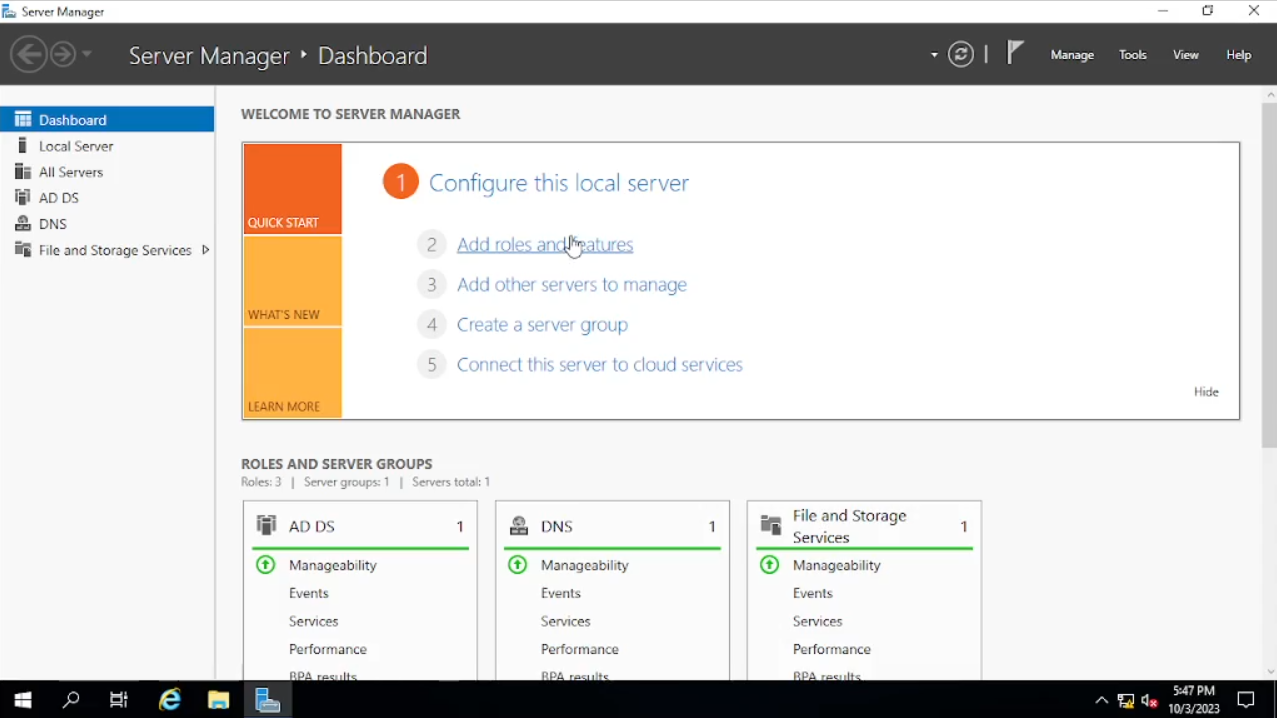The image size is (1277, 718).
Task: Click the File and Storage Services tile icon
Action: (x=770, y=526)
